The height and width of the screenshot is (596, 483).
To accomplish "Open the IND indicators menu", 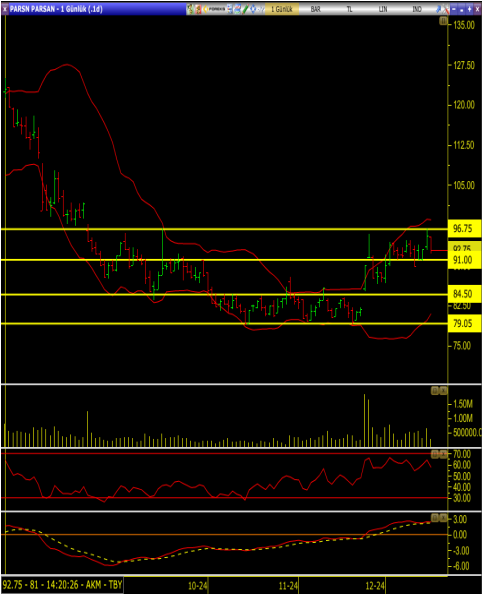I will pos(417,9).
